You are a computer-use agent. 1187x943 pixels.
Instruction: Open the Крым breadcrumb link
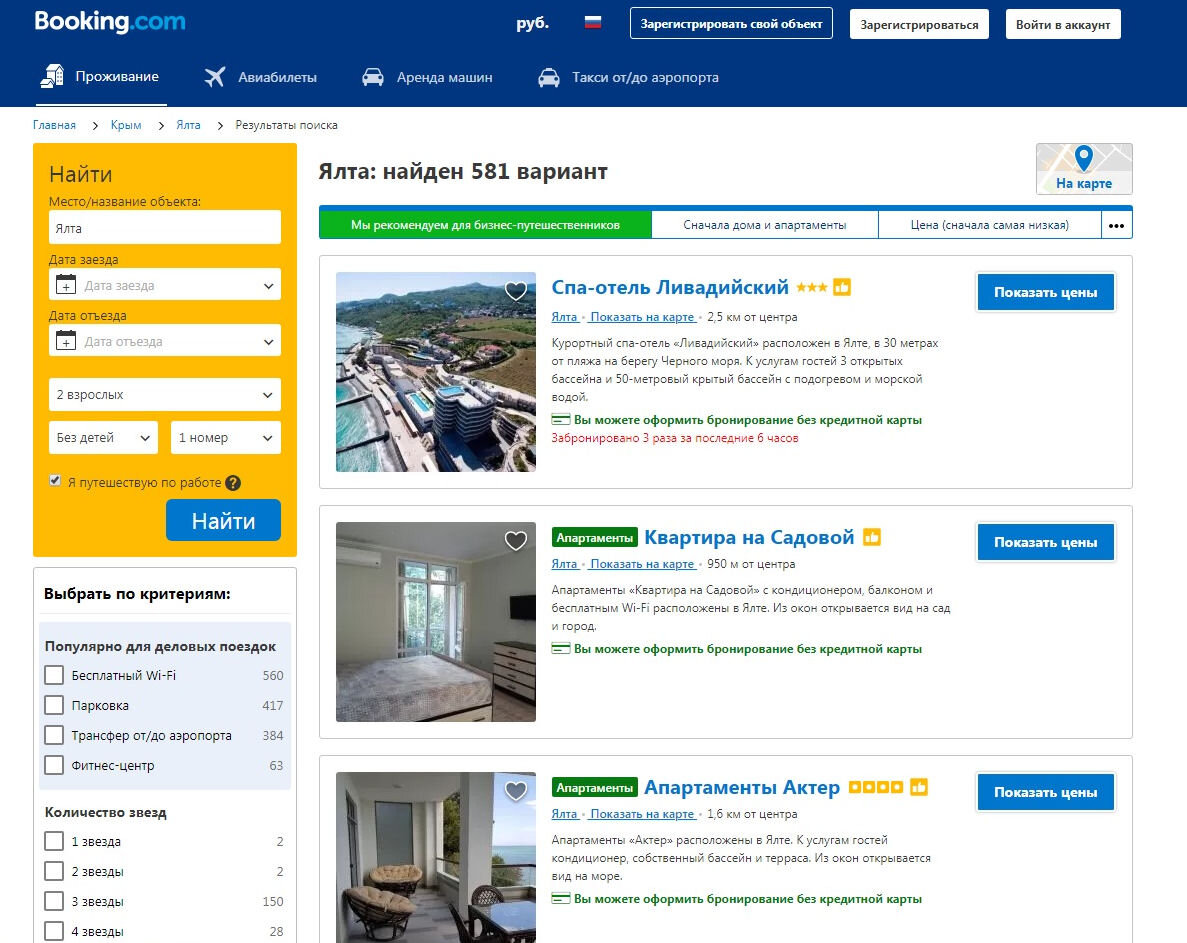(126, 125)
